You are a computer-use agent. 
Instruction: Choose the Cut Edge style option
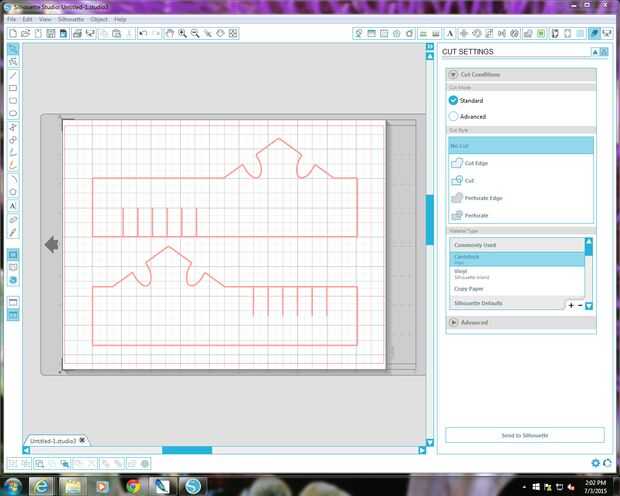tap(521, 163)
